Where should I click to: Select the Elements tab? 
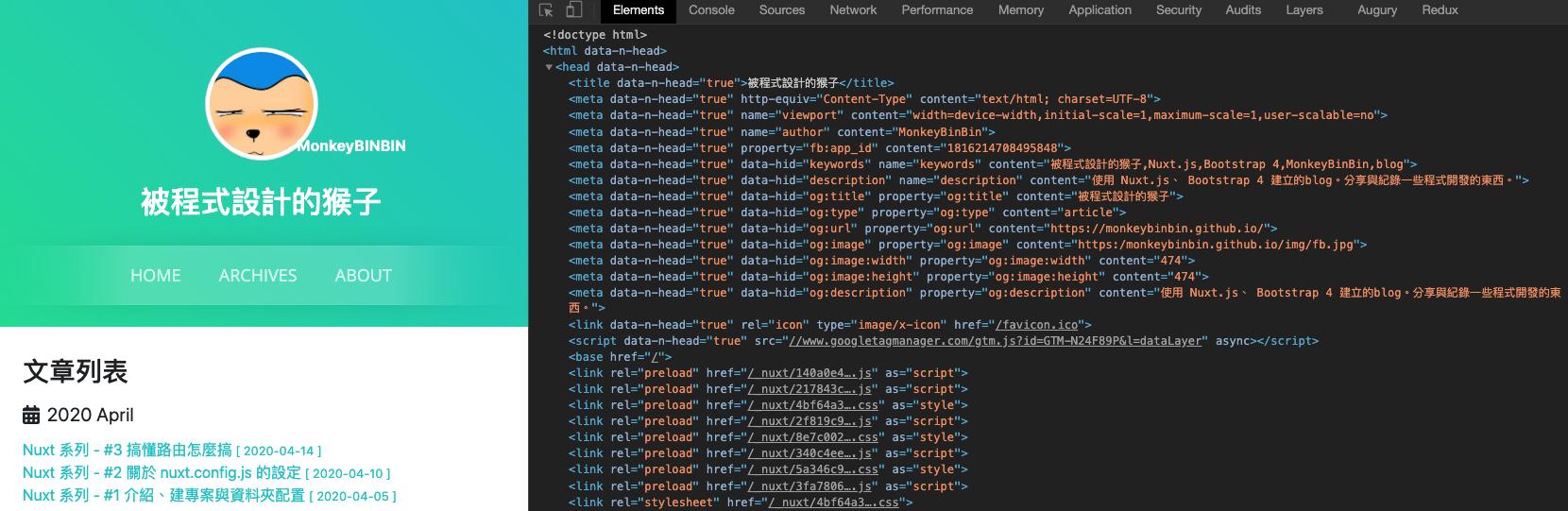[639, 10]
